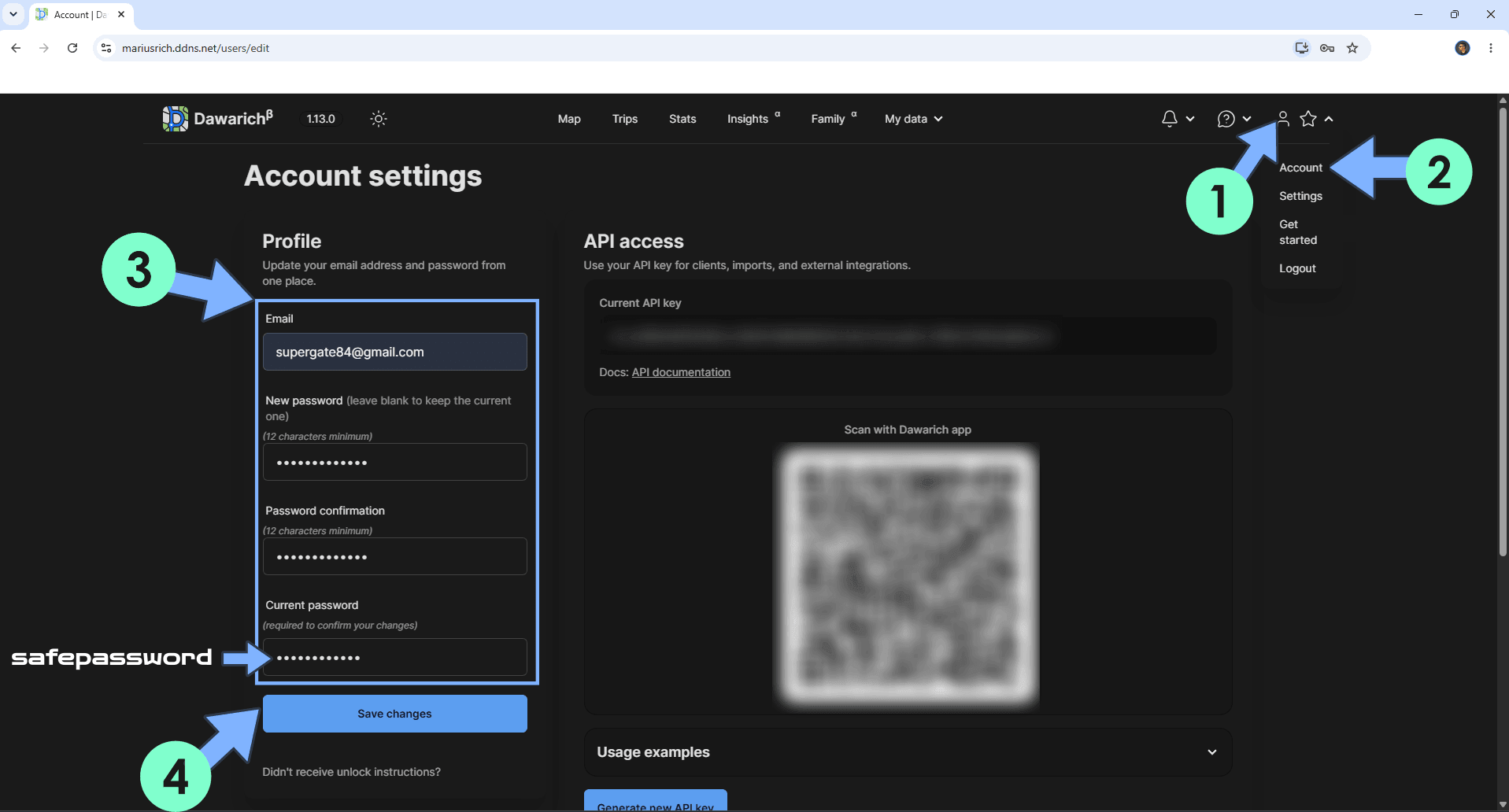Click the Scan with Dawarich app label
The image size is (1509, 812).
click(x=908, y=430)
